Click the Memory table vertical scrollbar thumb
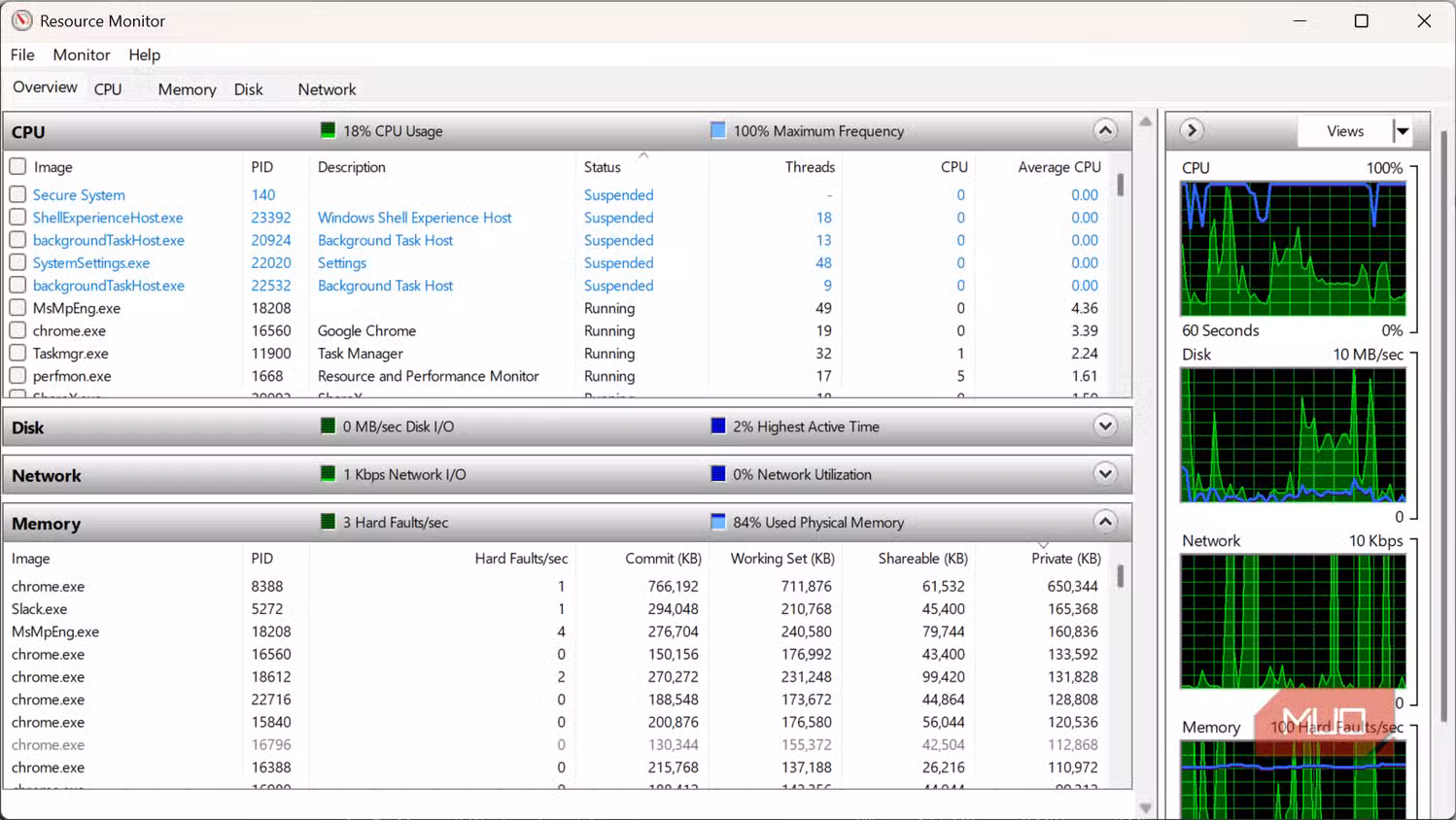This screenshot has height=820, width=1456. pos(1121,576)
